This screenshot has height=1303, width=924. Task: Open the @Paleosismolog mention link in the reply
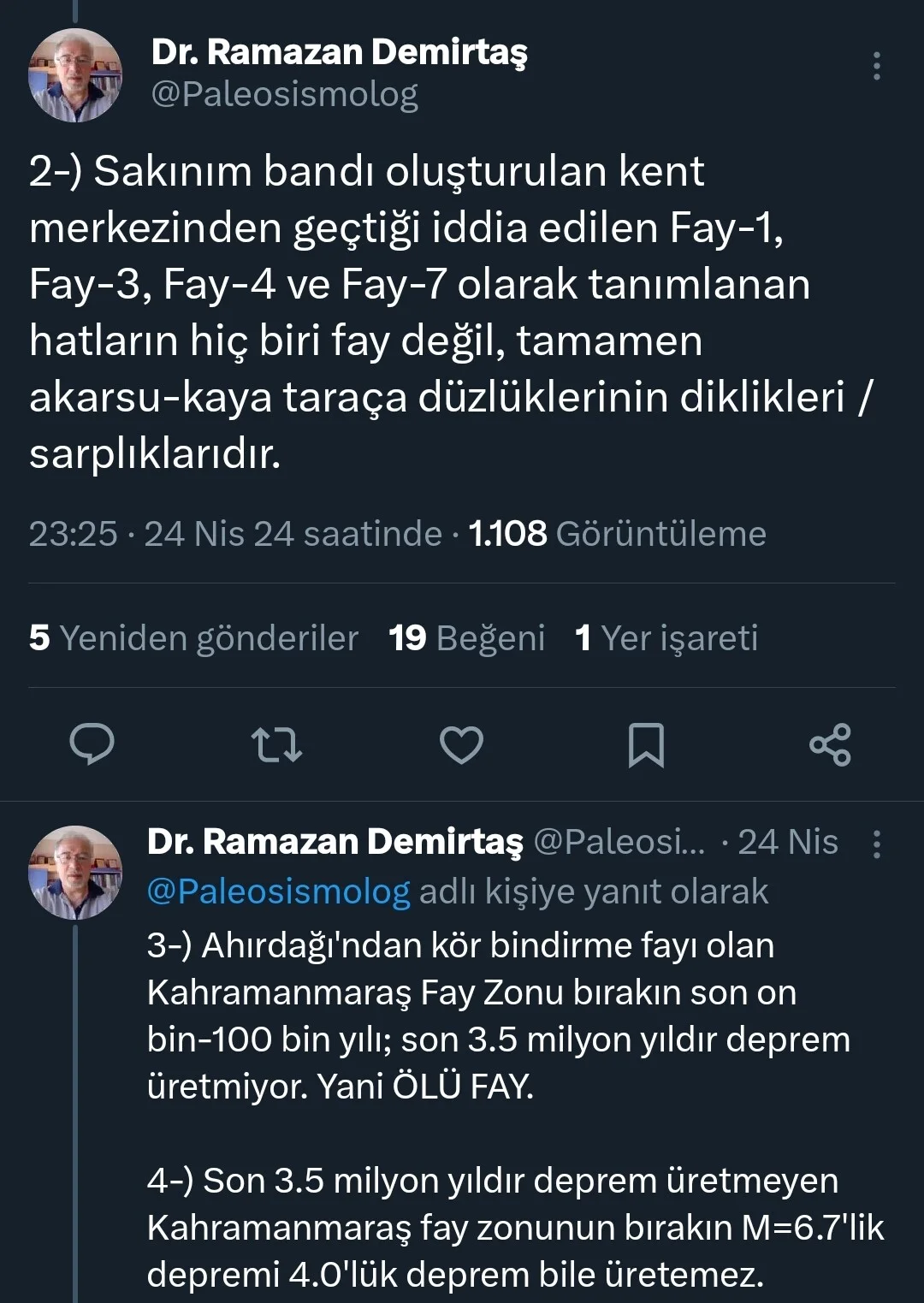[275, 891]
